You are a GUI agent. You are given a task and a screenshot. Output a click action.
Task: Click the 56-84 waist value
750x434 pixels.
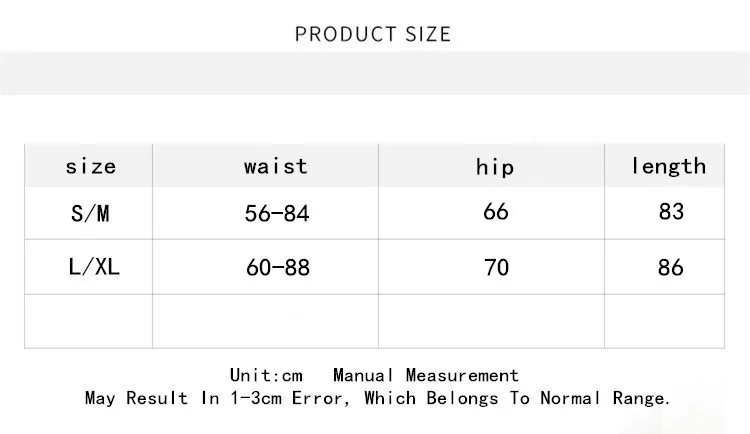click(277, 213)
